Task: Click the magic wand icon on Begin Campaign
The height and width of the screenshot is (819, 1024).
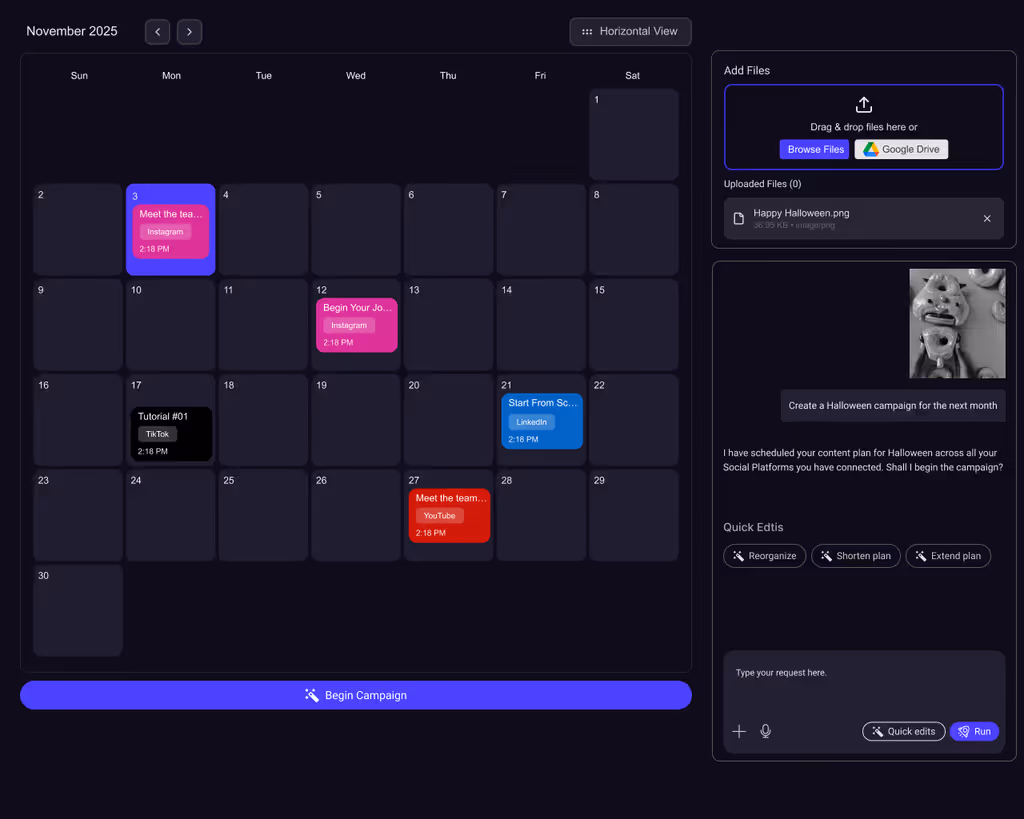Action: (x=311, y=694)
